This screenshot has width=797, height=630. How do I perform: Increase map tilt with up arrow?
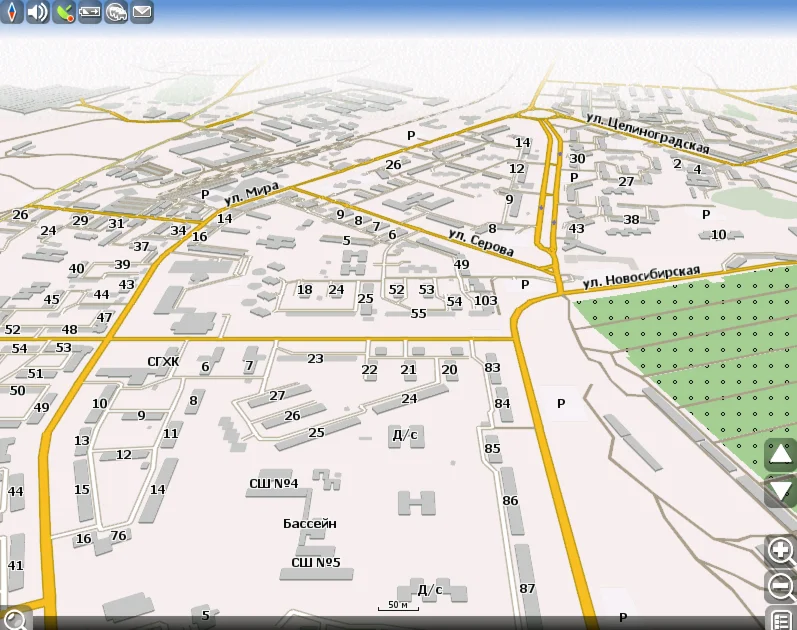(780, 456)
